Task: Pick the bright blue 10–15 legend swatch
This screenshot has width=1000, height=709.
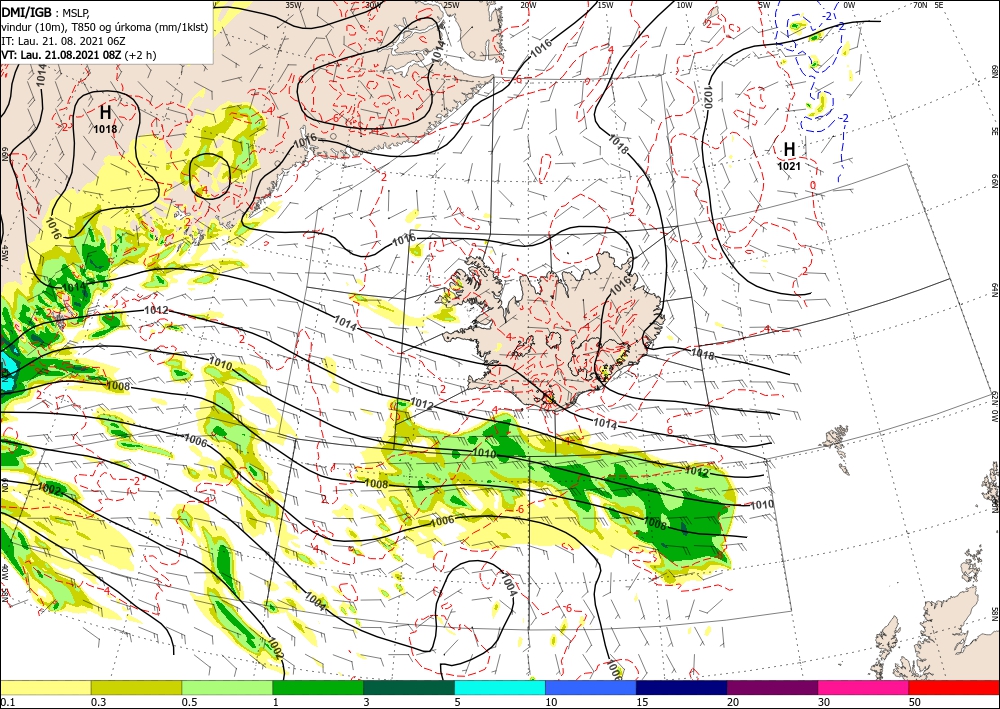Action: point(591,687)
